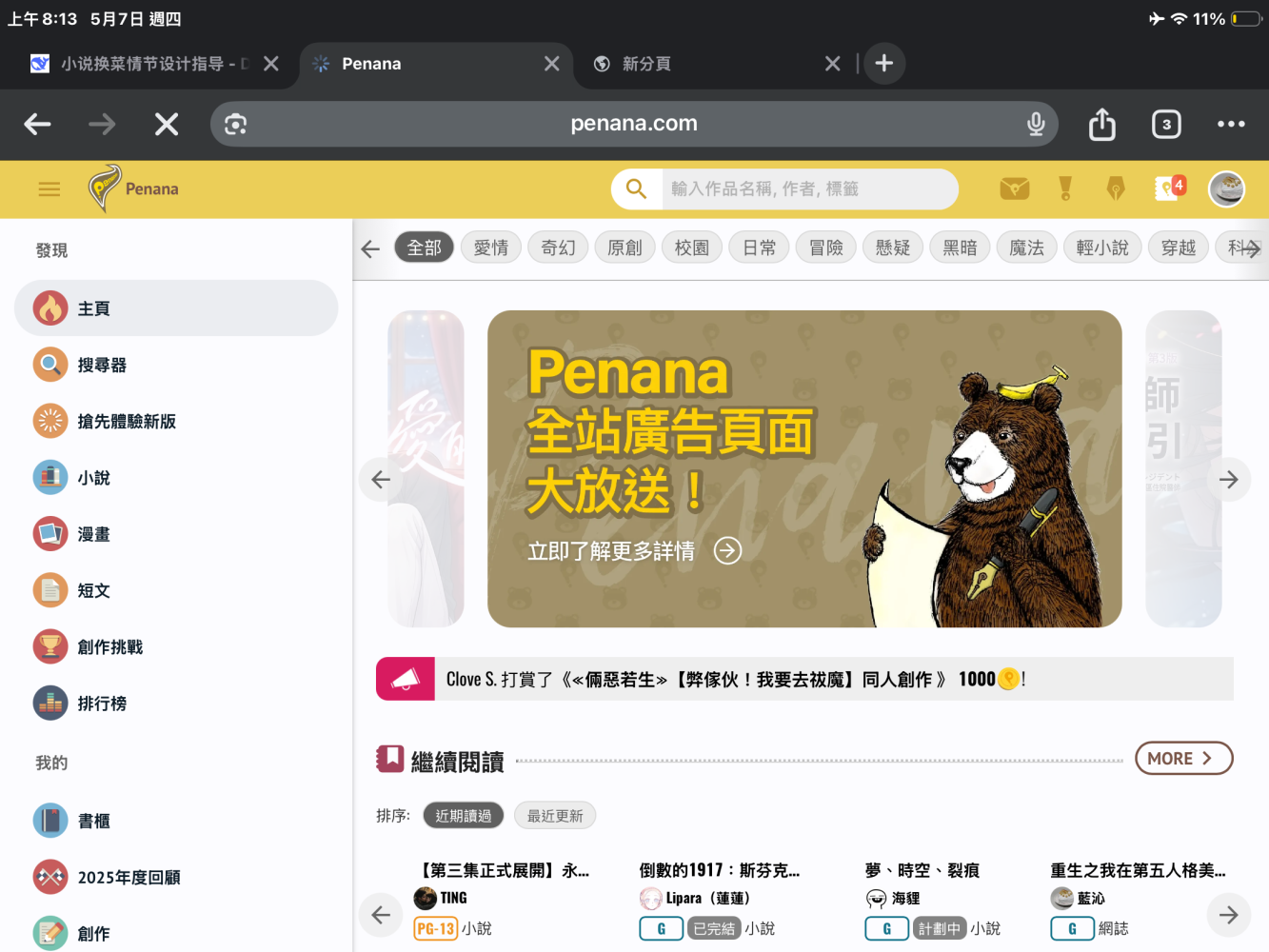Click the MORE button for 繼續閱讀
The image size is (1269, 952).
click(x=1183, y=758)
